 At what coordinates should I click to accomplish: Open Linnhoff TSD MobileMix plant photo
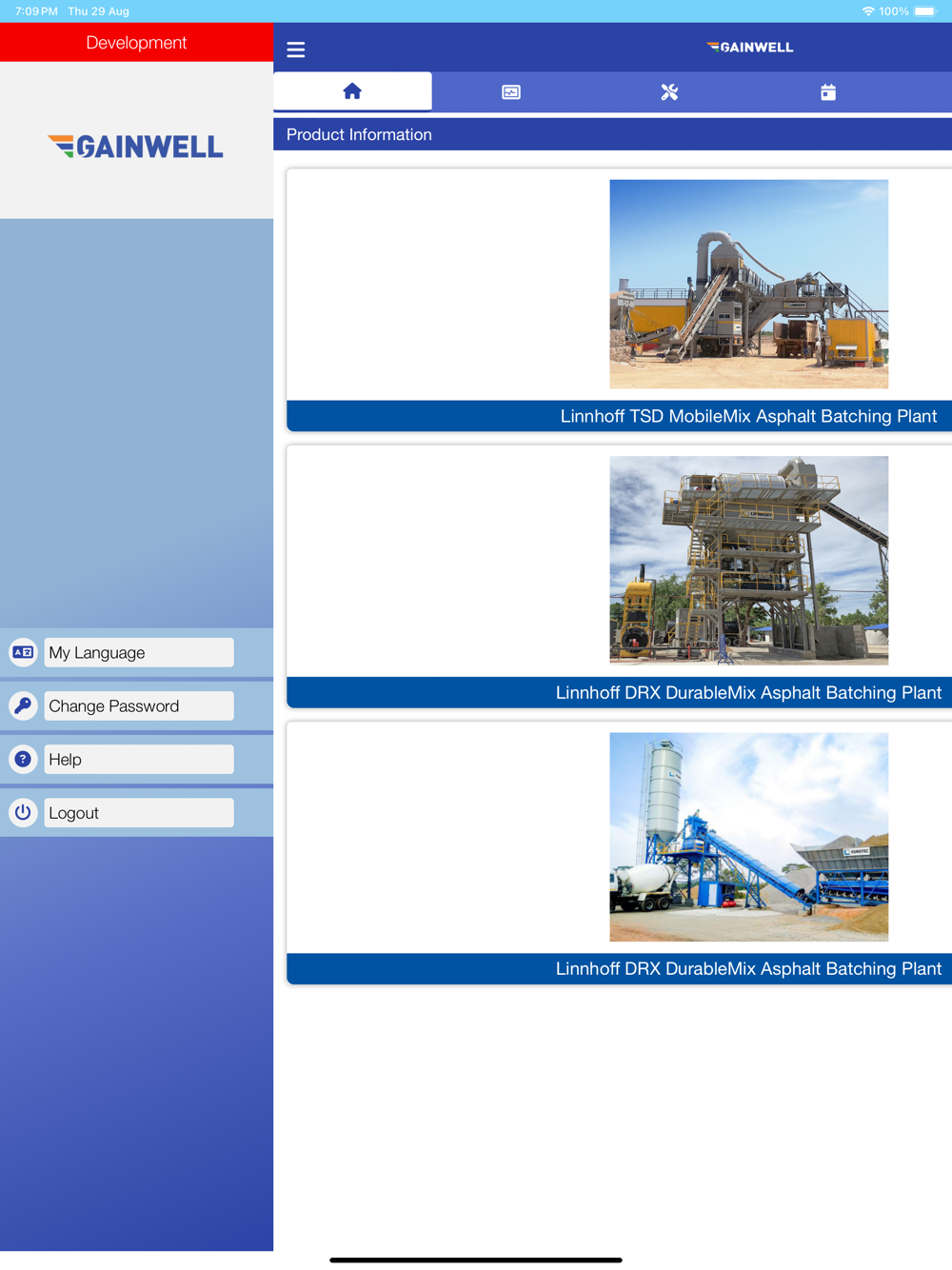coord(749,284)
